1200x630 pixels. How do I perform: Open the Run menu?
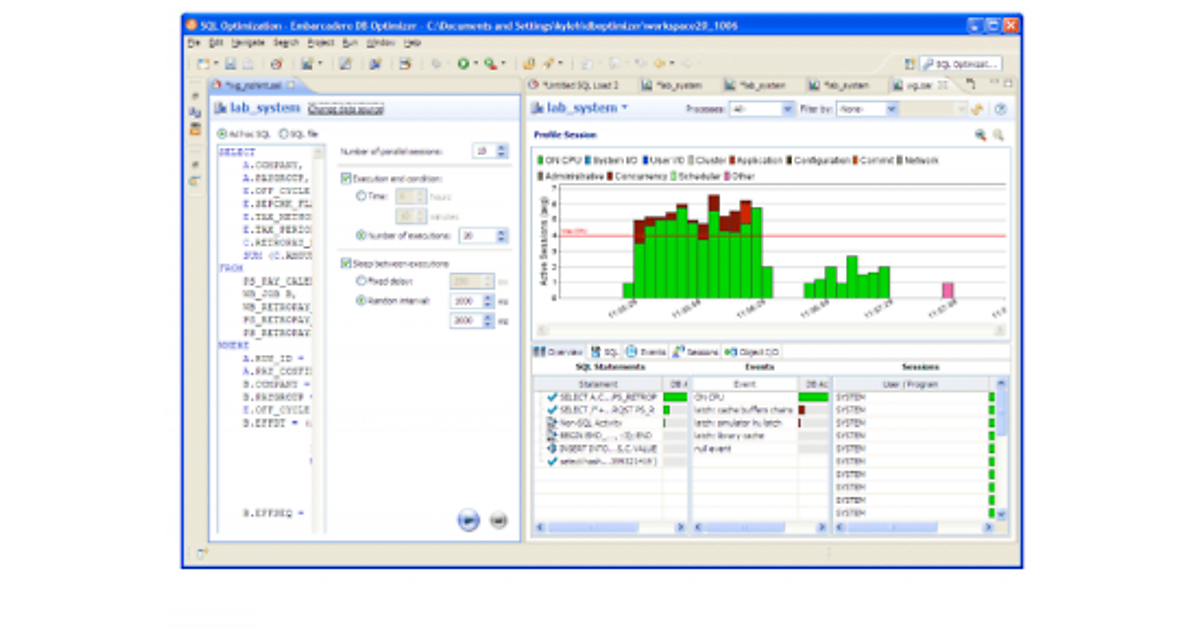click(349, 44)
